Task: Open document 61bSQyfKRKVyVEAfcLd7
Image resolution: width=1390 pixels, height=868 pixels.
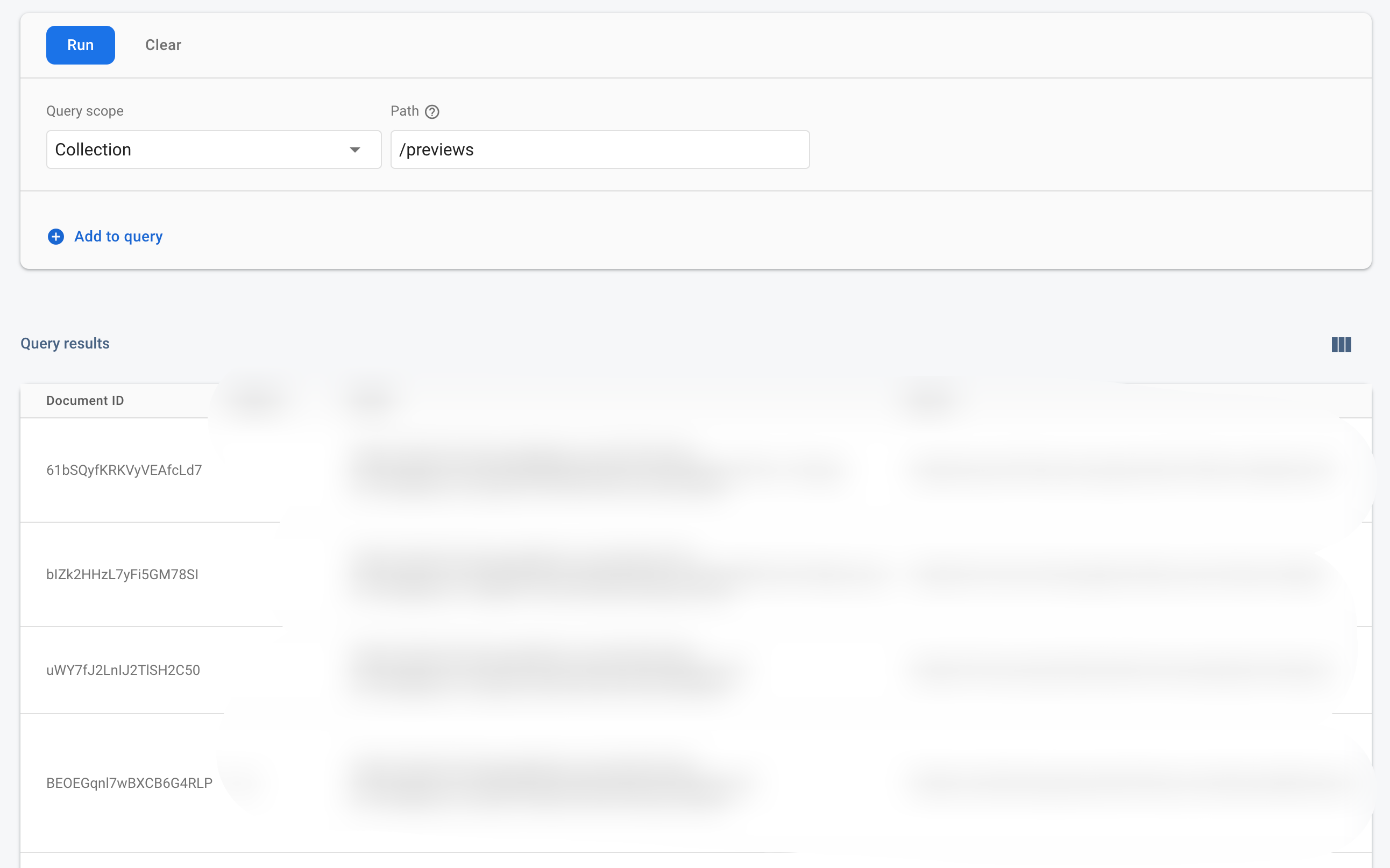Action: (125, 469)
